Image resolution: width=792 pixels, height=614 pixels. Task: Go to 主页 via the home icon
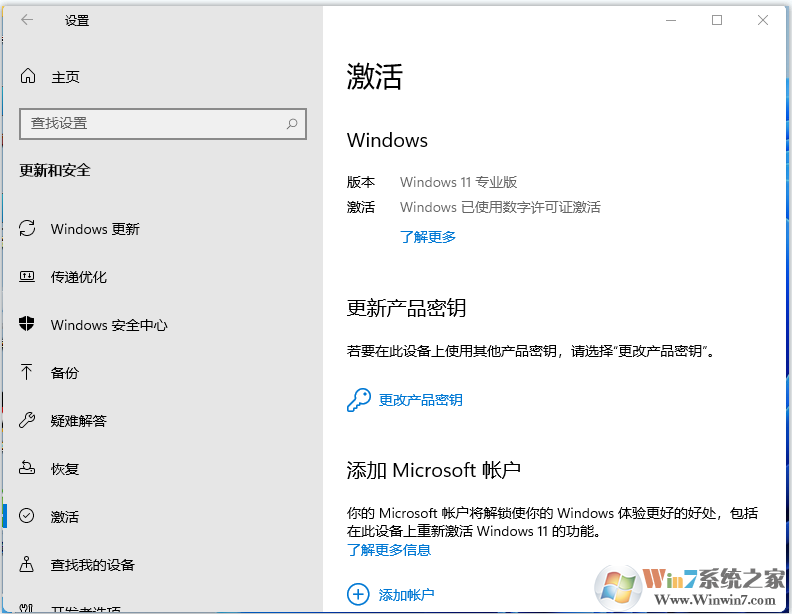pos(28,77)
